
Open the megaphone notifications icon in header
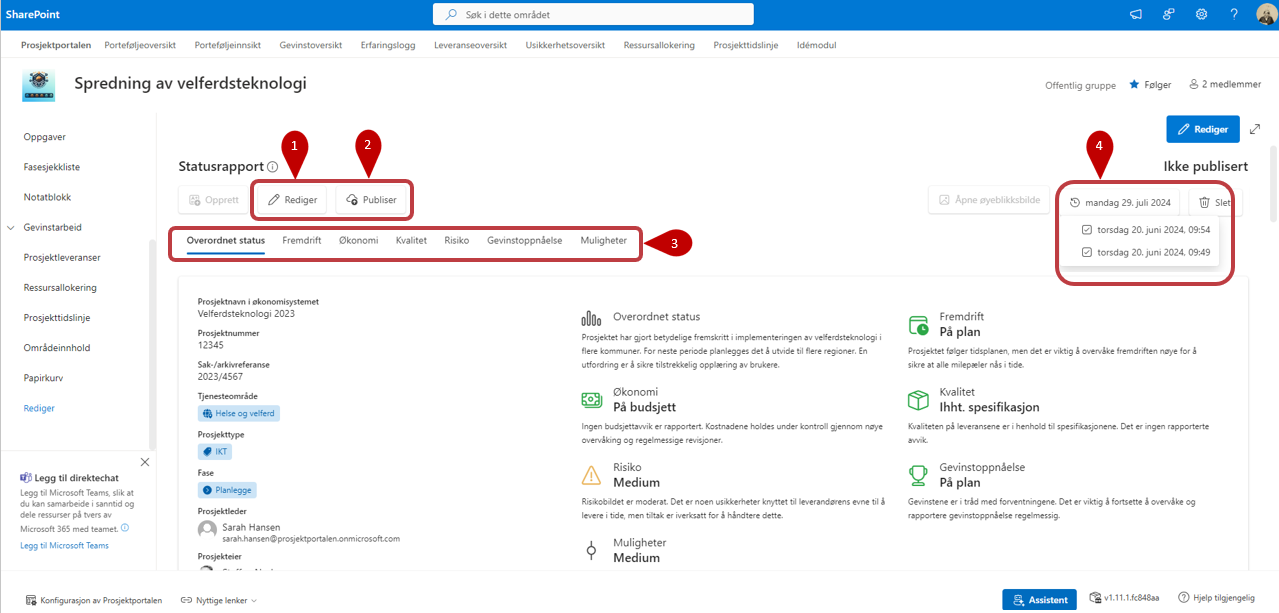1136,14
